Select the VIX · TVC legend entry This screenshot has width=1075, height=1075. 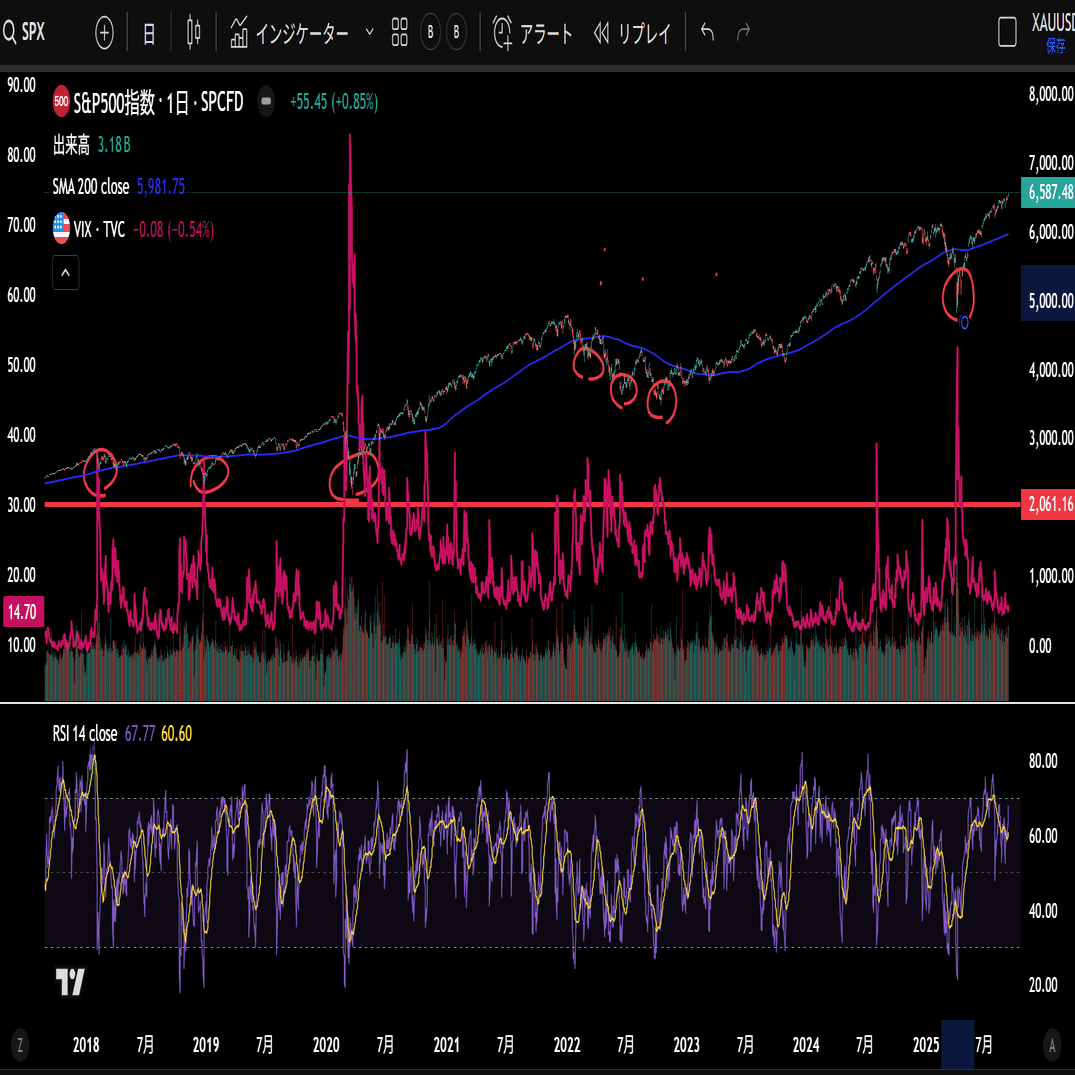tap(99, 229)
